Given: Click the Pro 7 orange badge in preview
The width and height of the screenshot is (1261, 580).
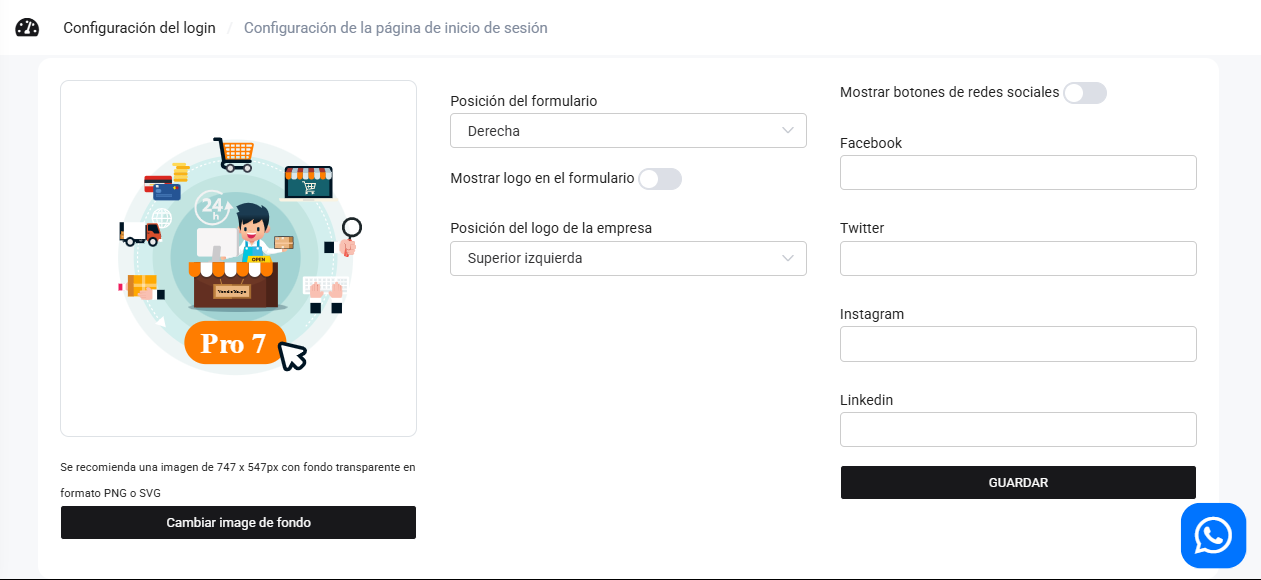Looking at the screenshot, I should 234,343.
